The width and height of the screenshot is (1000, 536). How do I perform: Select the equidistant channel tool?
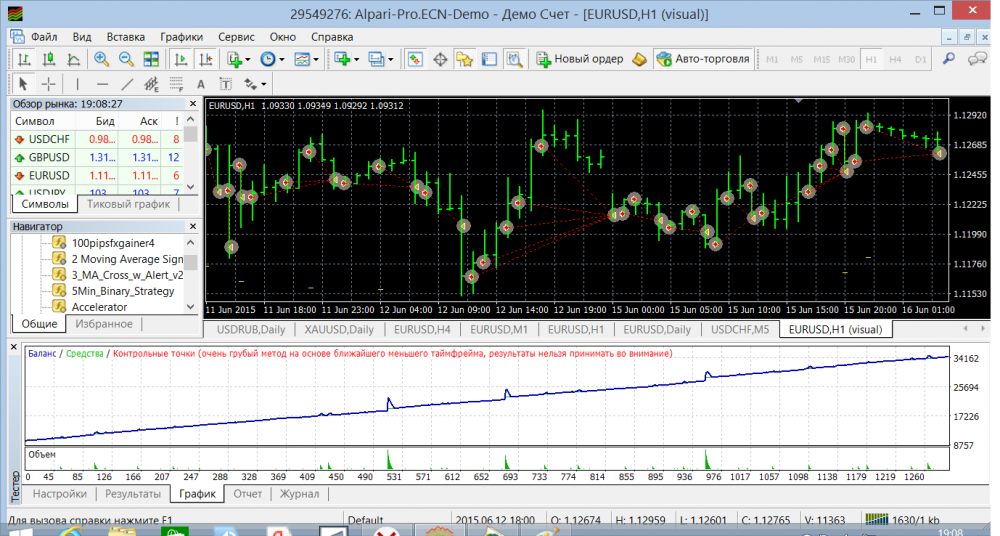[151, 84]
